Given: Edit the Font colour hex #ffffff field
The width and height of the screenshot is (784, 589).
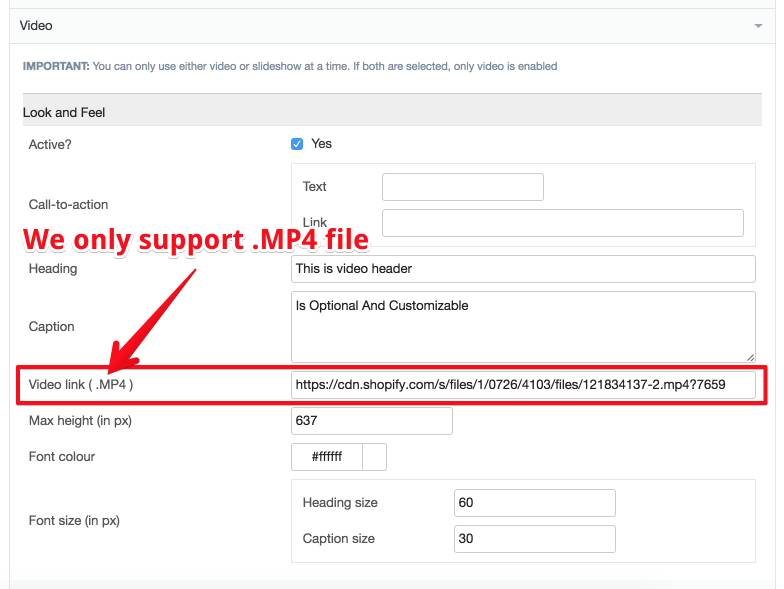Looking at the screenshot, I should coord(326,457).
